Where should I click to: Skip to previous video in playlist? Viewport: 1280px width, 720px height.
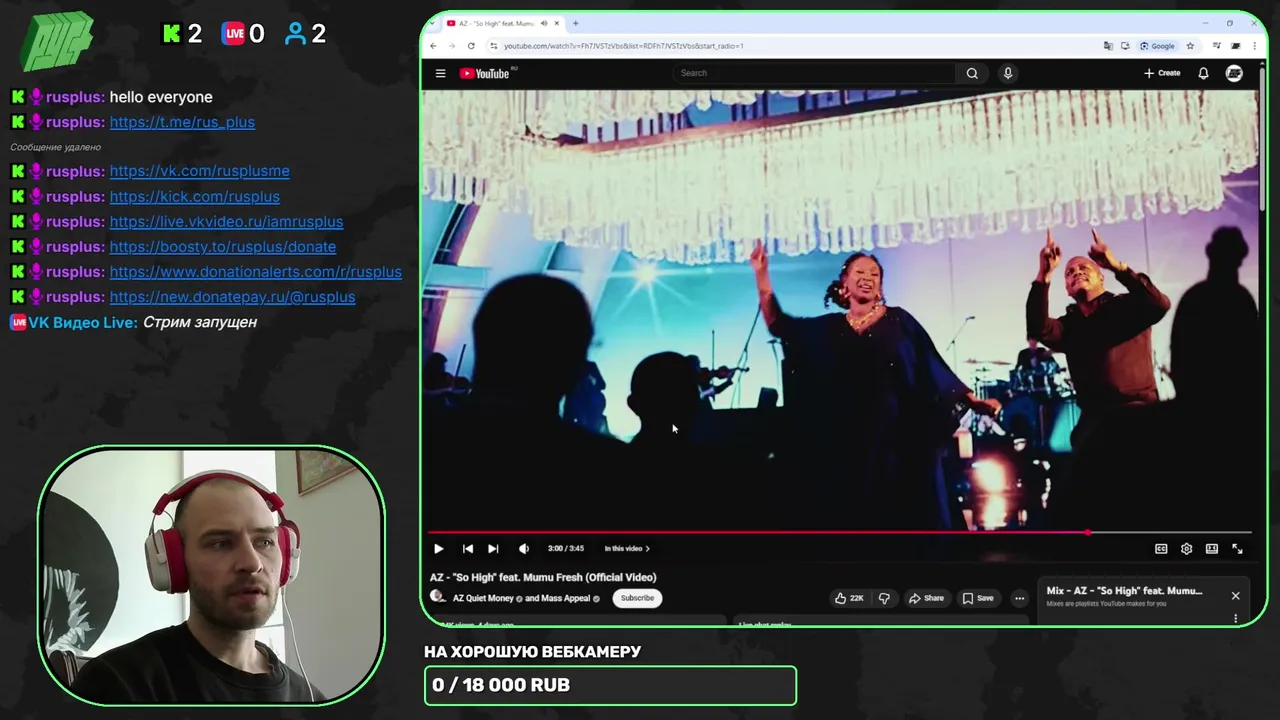click(467, 548)
